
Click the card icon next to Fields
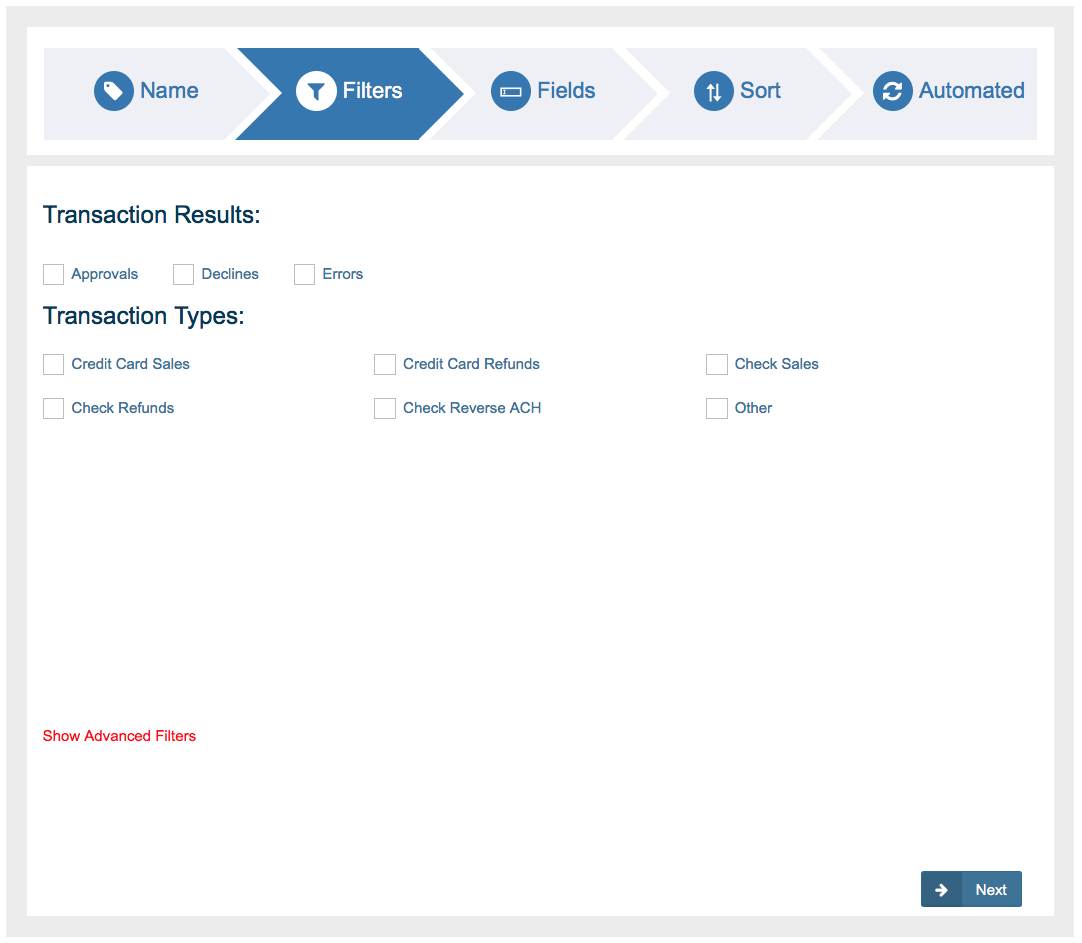pyautogui.click(x=511, y=90)
